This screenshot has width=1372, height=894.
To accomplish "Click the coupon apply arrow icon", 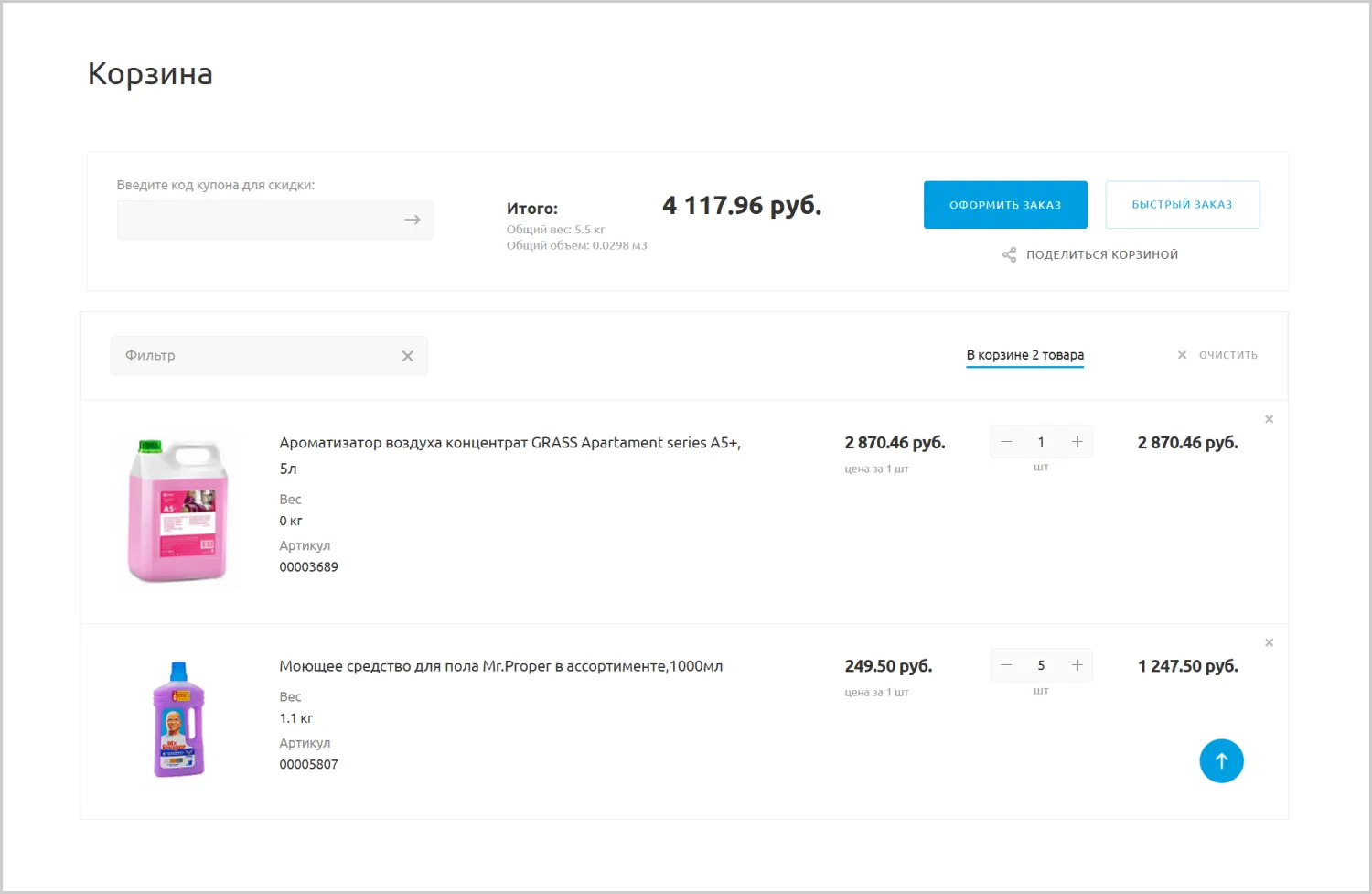I will pyautogui.click(x=413, y=220).
